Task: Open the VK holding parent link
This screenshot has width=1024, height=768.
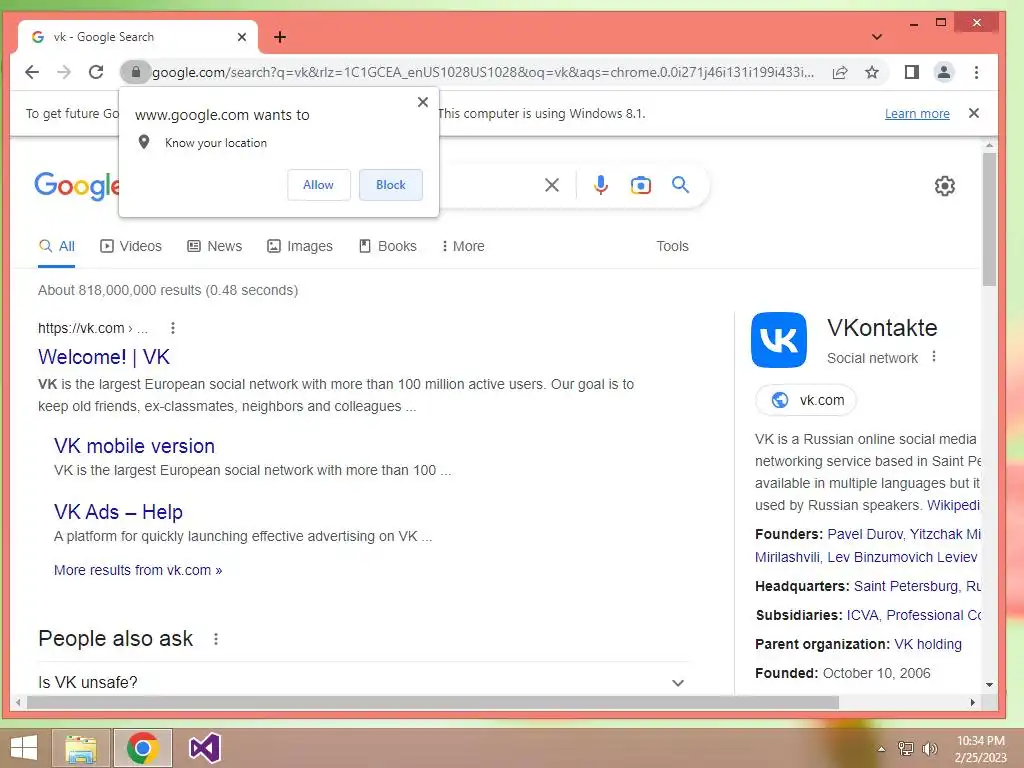Action: pos(928,644)
